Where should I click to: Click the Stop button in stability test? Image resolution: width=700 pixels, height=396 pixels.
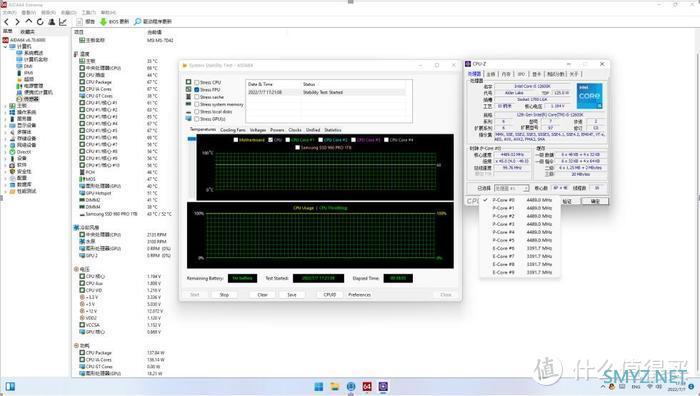(x=224, y=295)
